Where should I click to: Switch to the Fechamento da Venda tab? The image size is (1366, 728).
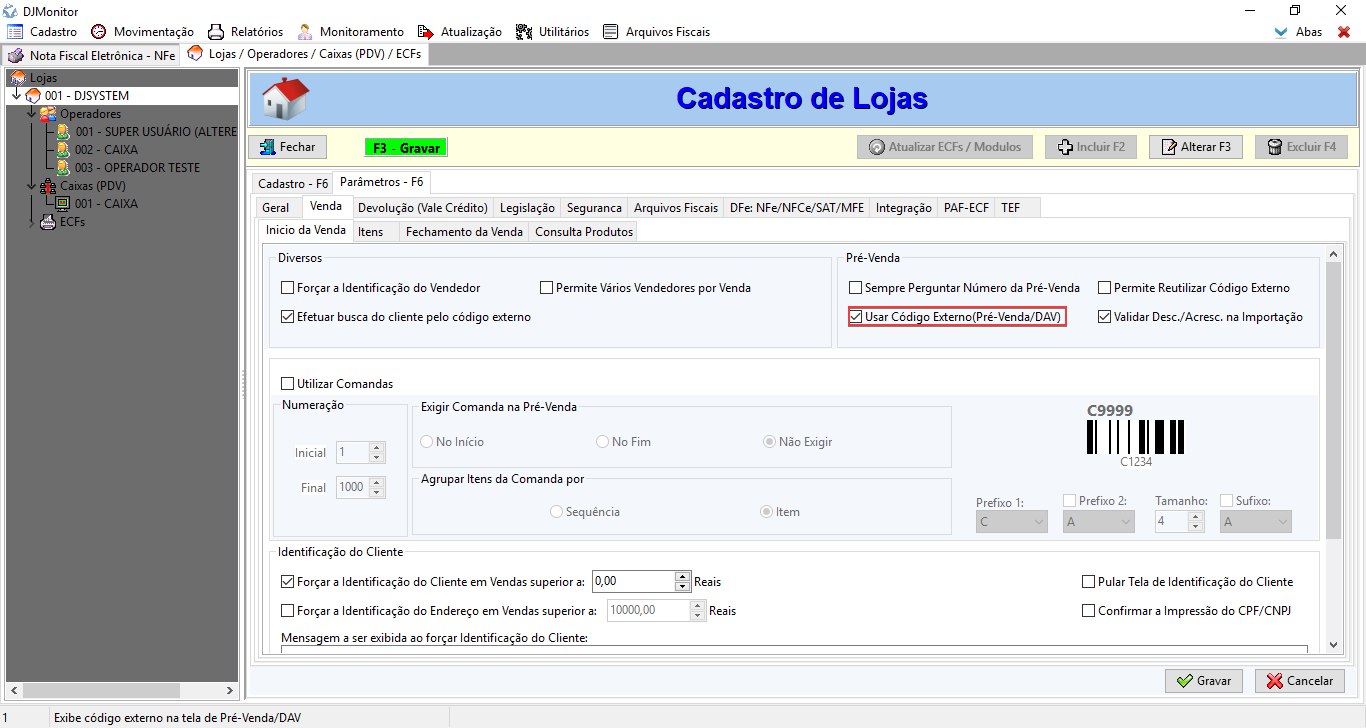pyautogui.click(x=464, y=232)
